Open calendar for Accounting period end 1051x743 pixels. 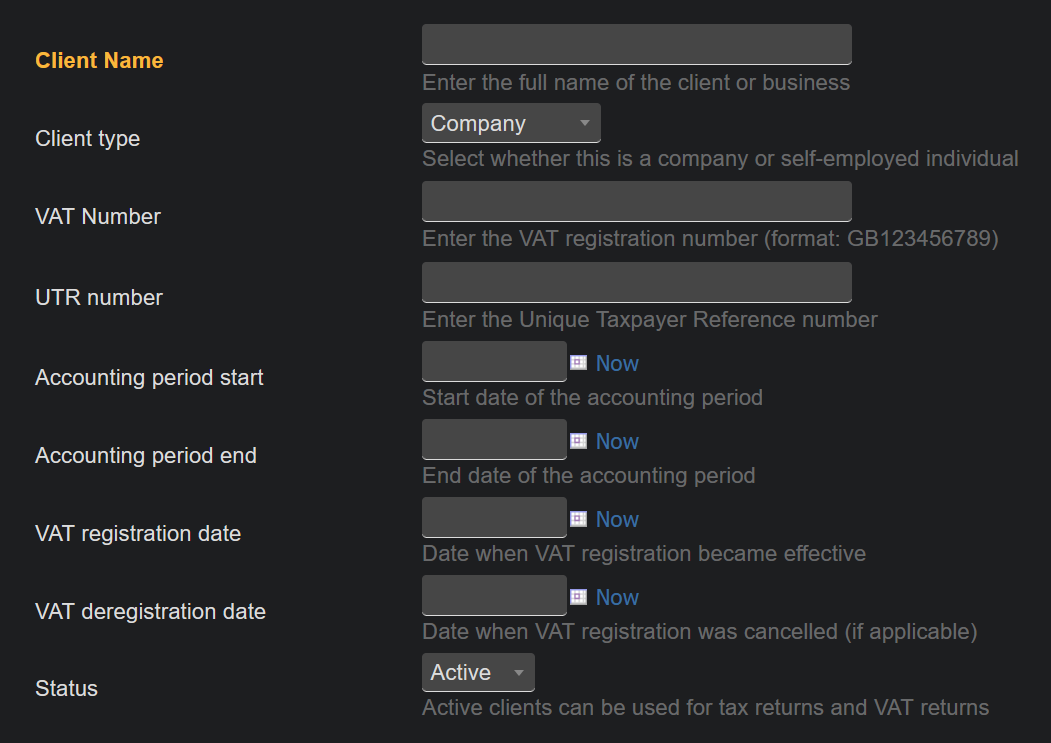click(578, 441)
